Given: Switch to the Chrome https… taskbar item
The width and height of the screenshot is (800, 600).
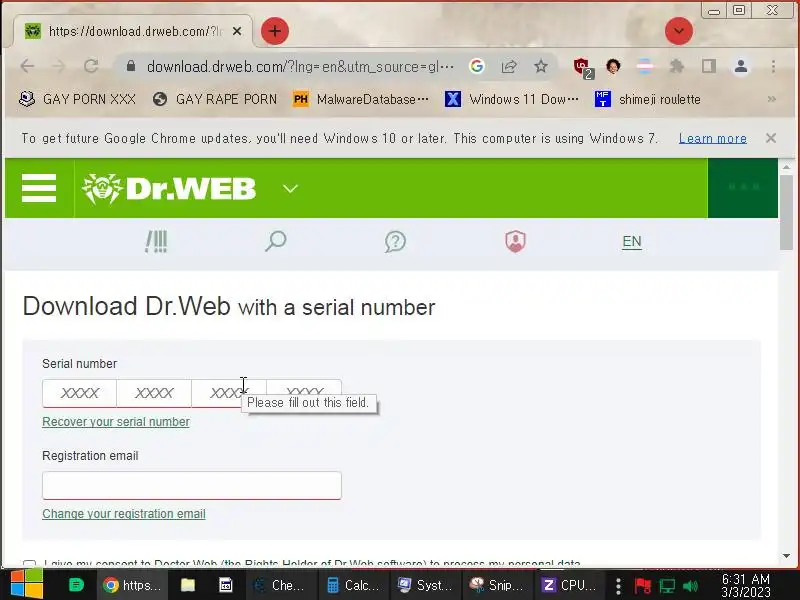Looking at the screenshot, I should click(x=132, y=585).
